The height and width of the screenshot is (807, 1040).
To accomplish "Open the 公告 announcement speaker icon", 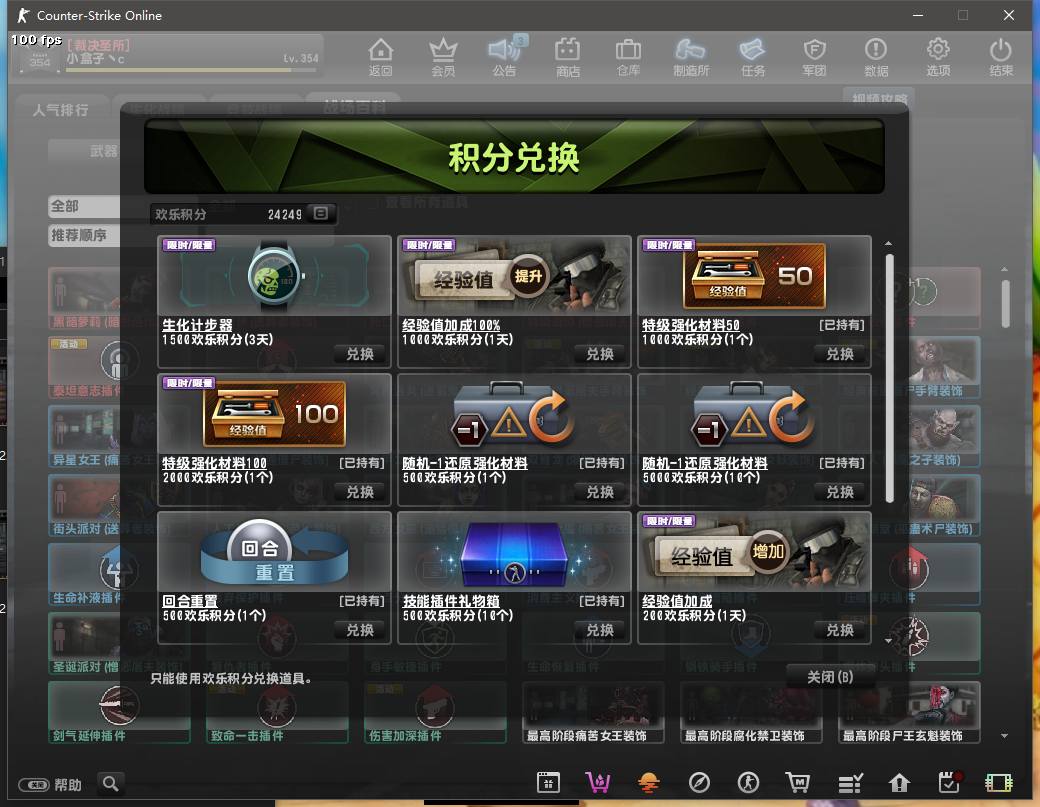I will tap(505, 56).
